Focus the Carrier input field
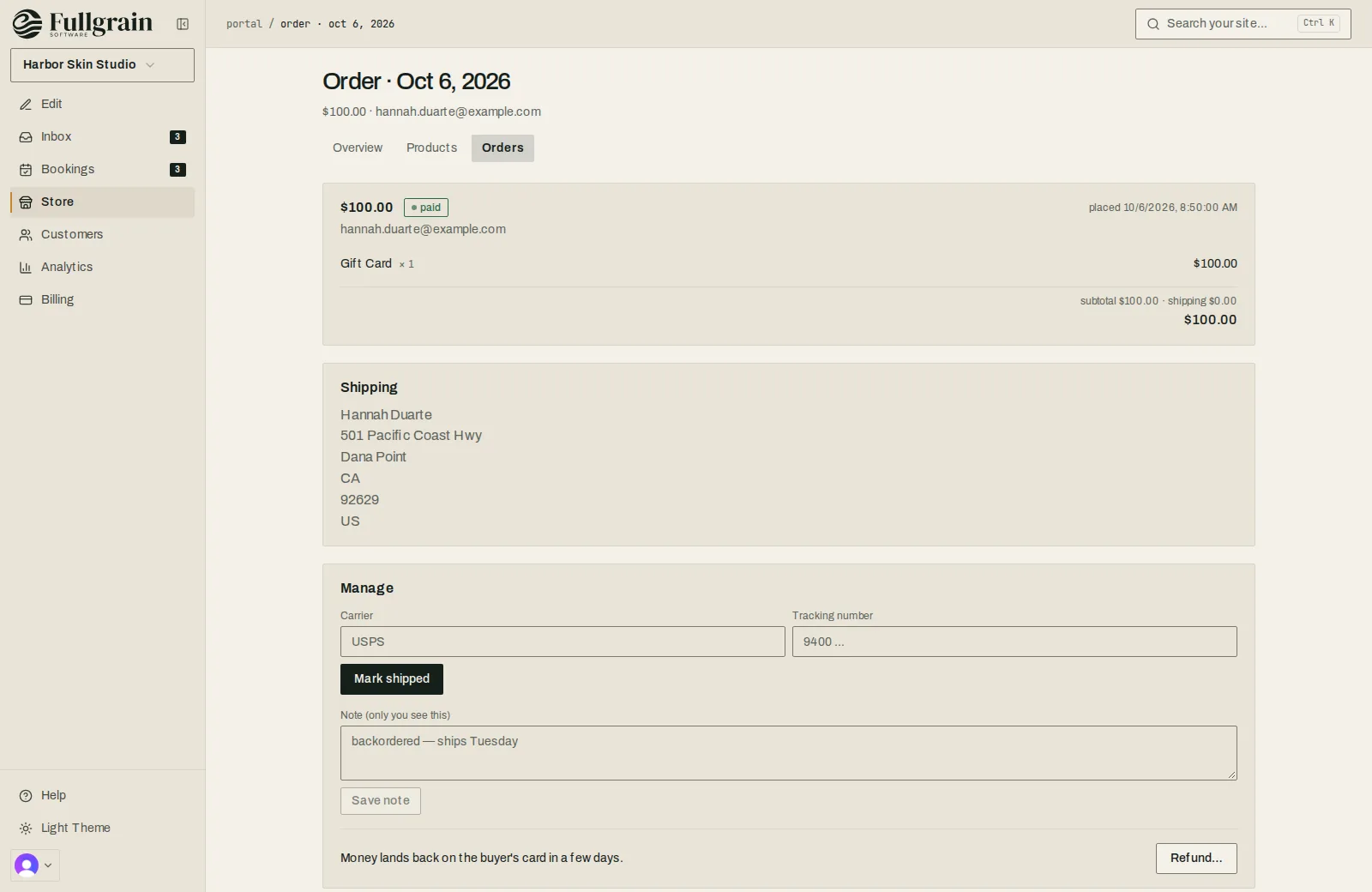Viewport: 1372px width, 892px height. coord(563,642)
